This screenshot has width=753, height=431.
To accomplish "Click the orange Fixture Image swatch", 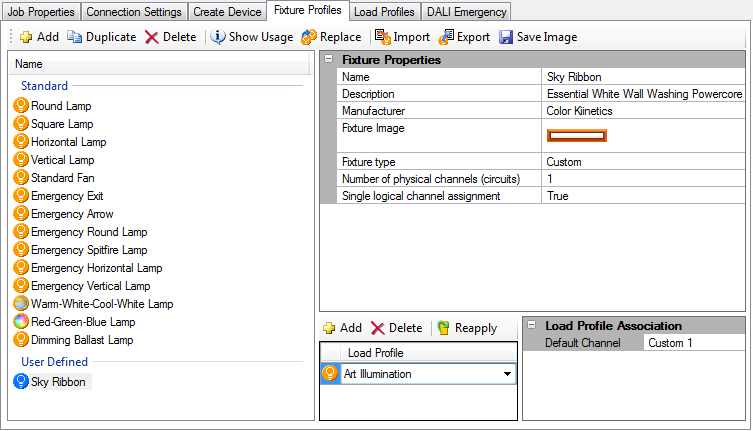I will coord(576,135).
